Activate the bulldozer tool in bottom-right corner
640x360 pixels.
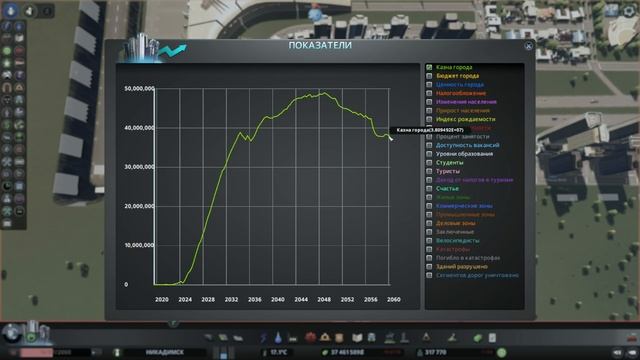[x=632, y=338]
